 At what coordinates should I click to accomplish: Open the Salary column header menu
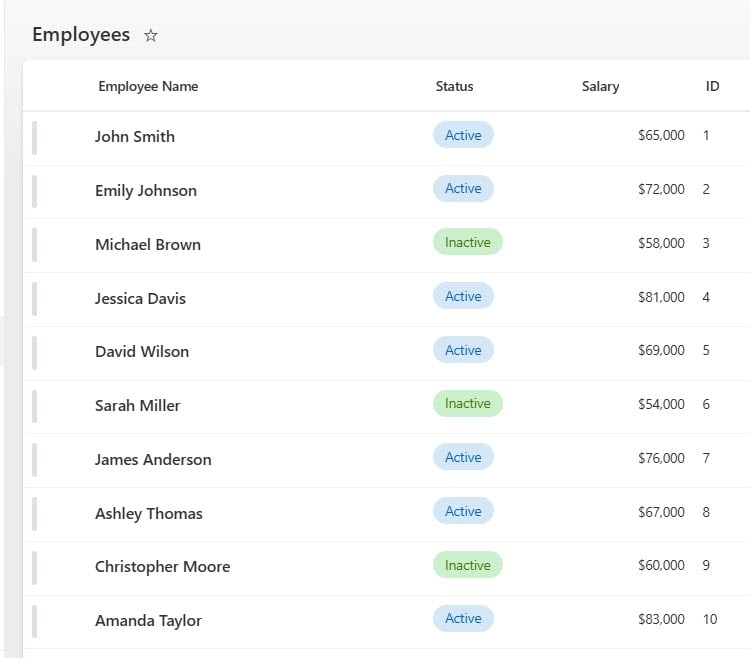600,86
